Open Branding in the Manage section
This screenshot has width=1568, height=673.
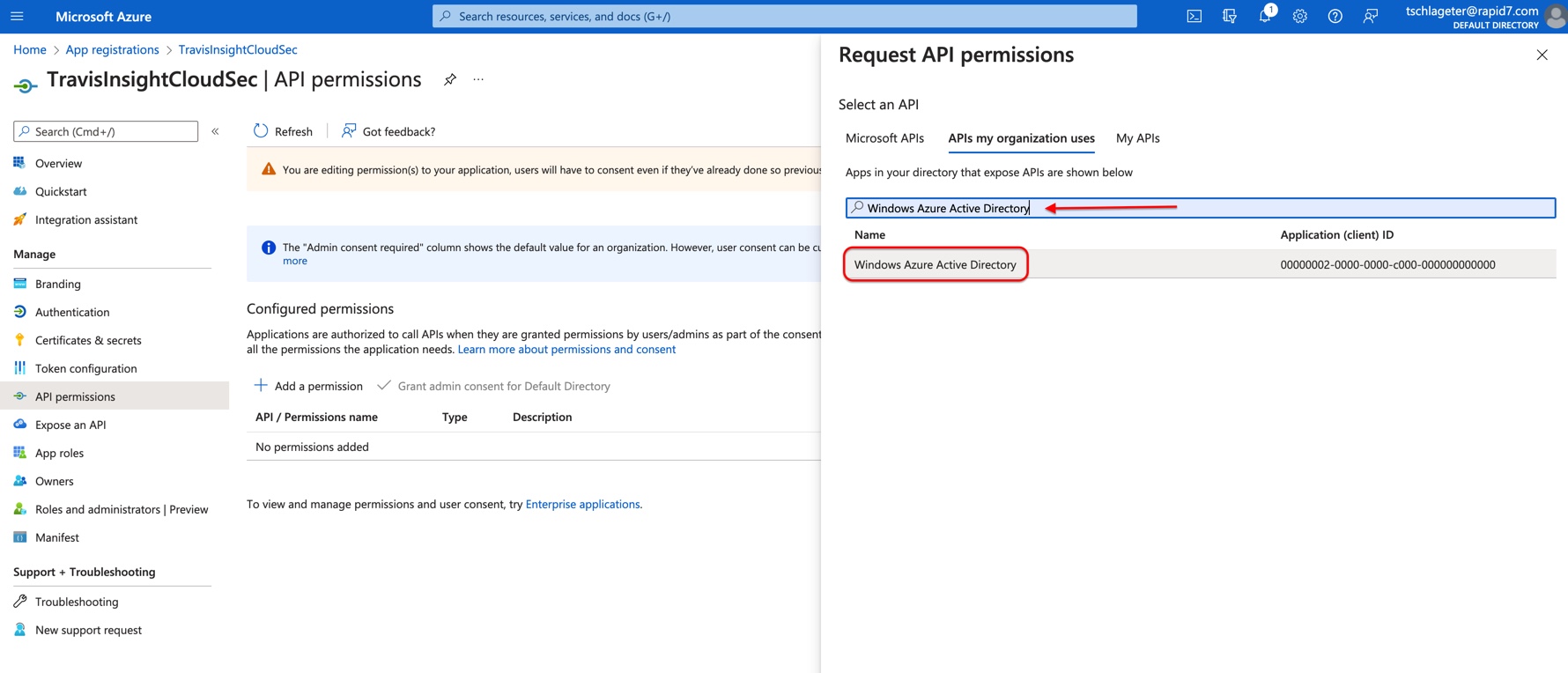coord(58,284)
